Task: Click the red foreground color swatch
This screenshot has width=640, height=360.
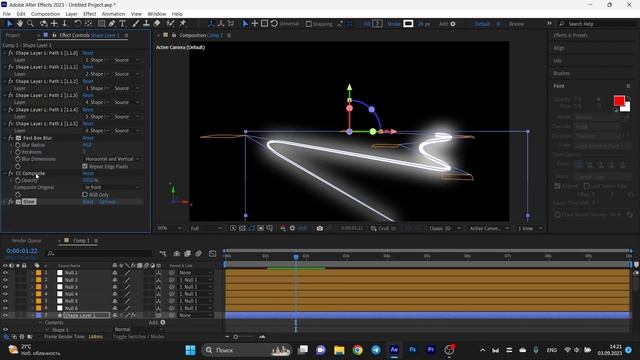Action: (619, 100)
